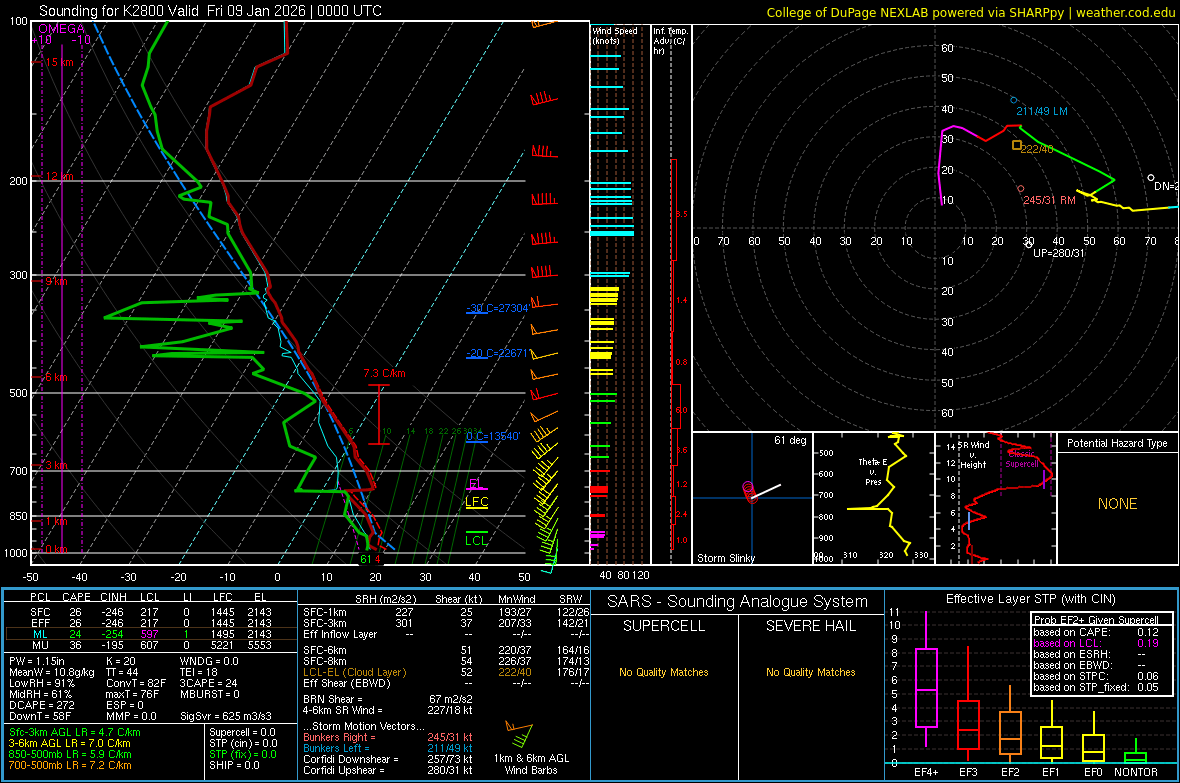Click the 'Storm Slinky' panel label
The image size is (1180, 783).
[725, 558]
